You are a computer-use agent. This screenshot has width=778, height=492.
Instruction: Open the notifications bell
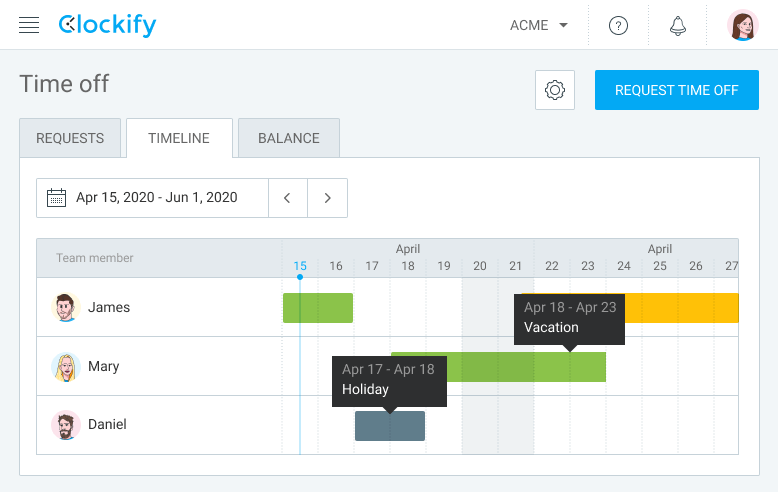(677, 26)
